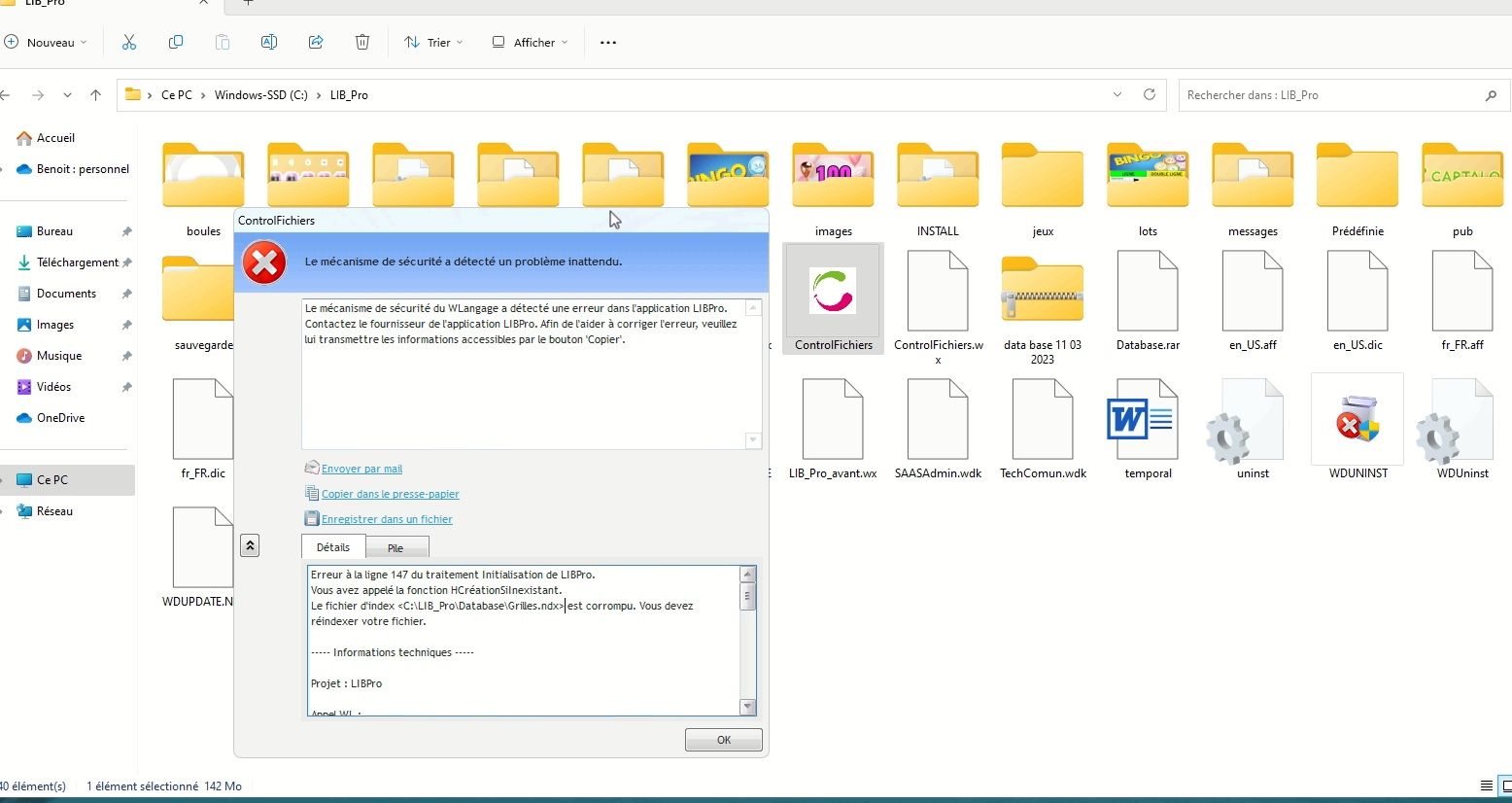Switch to the Détails tab
Image resolution: width=1512 pixels, height=803 pixels.
coord(333,547)
